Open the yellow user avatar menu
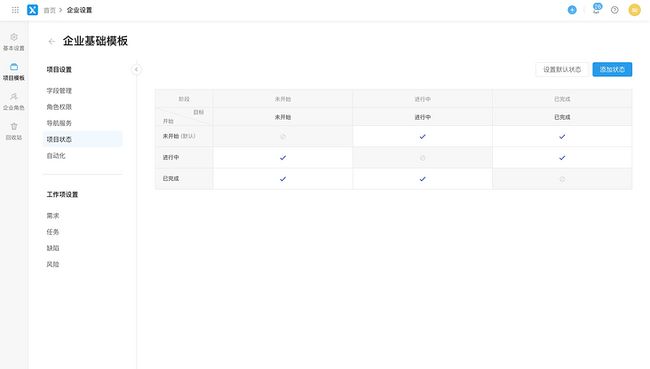 pos(634,10)
